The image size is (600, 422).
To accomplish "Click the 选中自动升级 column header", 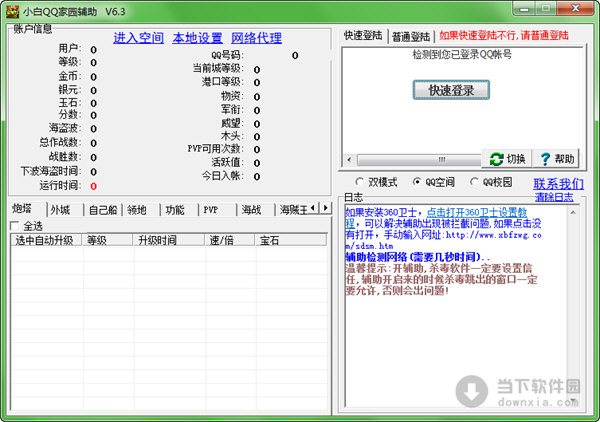I will pyautogui.click(x=46, y=240).
